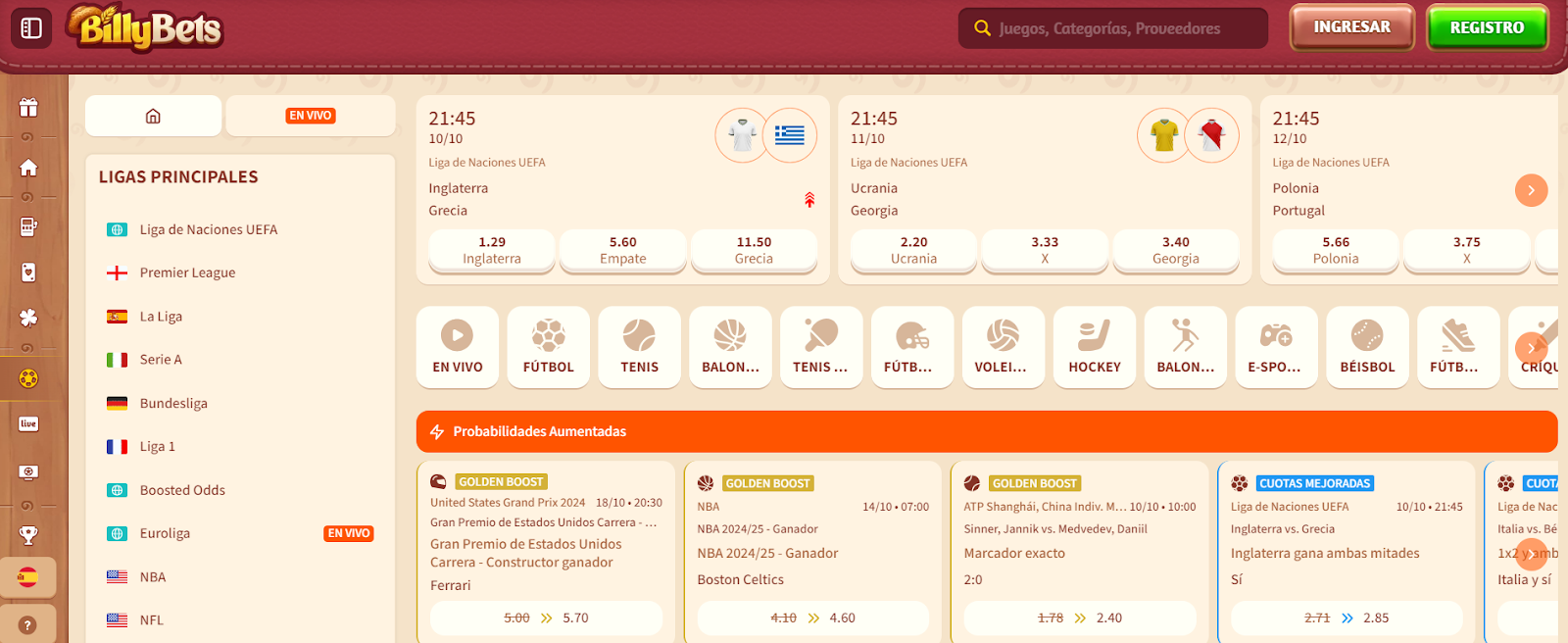Switch to the EN VIVO tab
The height and width of the screenshot is (643, 1568).
coord(311,116)
